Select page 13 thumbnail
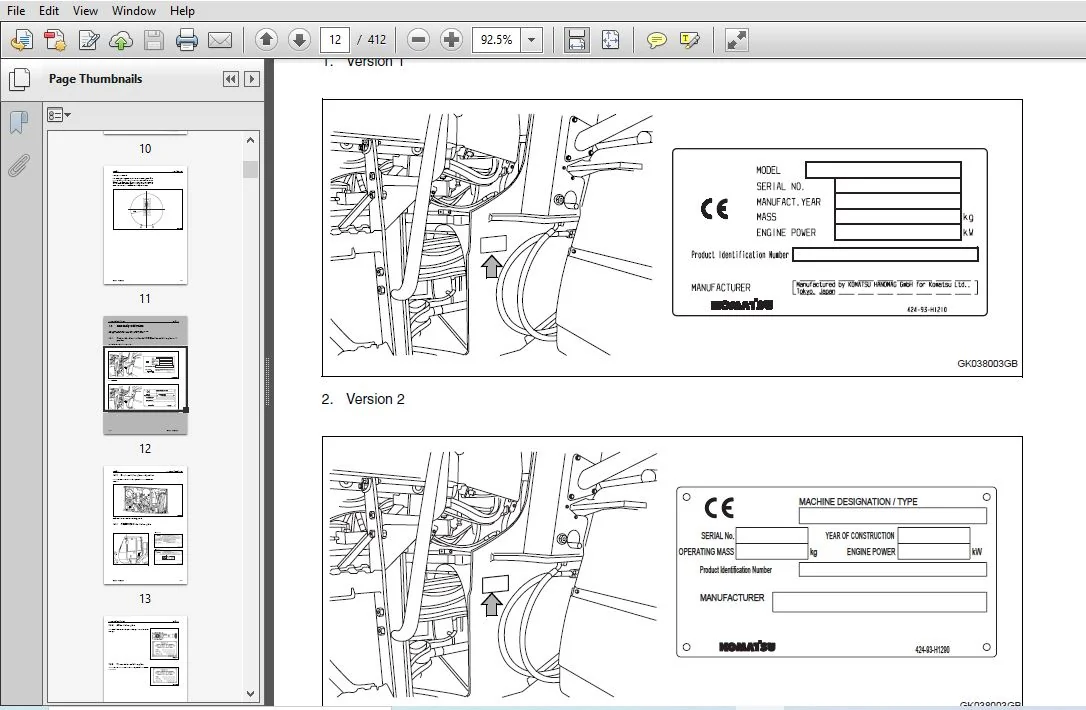This screenshot has height=710, width=1086. click(x=145, y=525)
